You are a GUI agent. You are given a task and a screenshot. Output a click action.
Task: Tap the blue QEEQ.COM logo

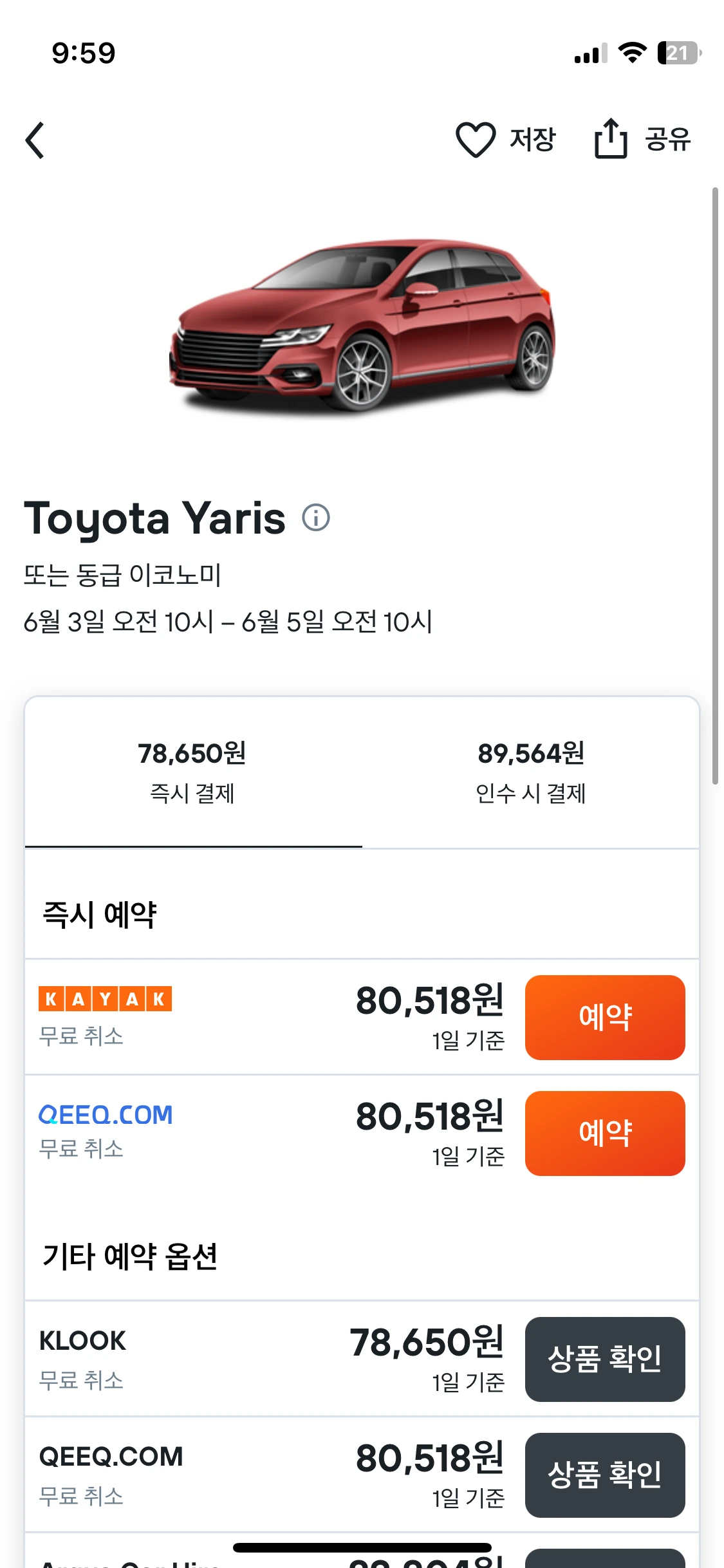[106, 1114]
